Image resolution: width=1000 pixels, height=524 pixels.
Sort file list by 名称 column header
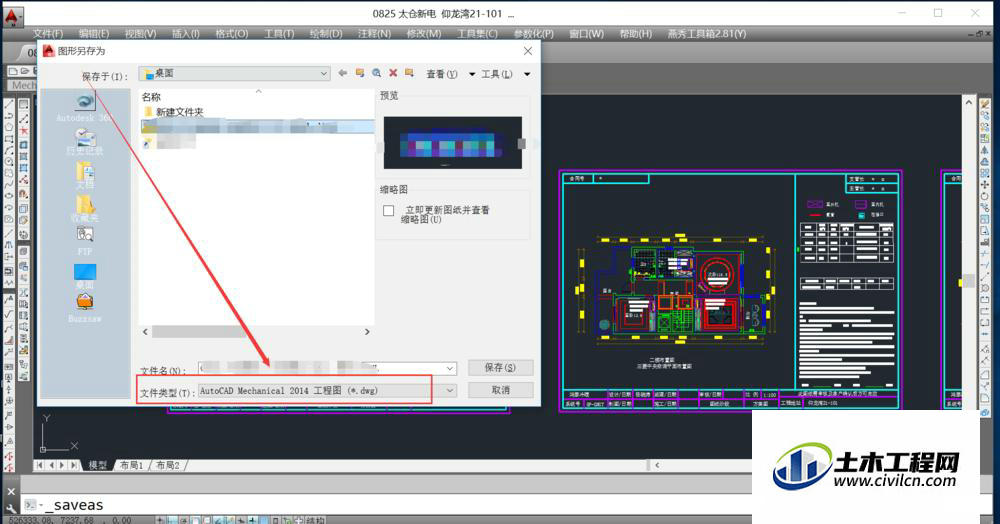pos(151,97)
